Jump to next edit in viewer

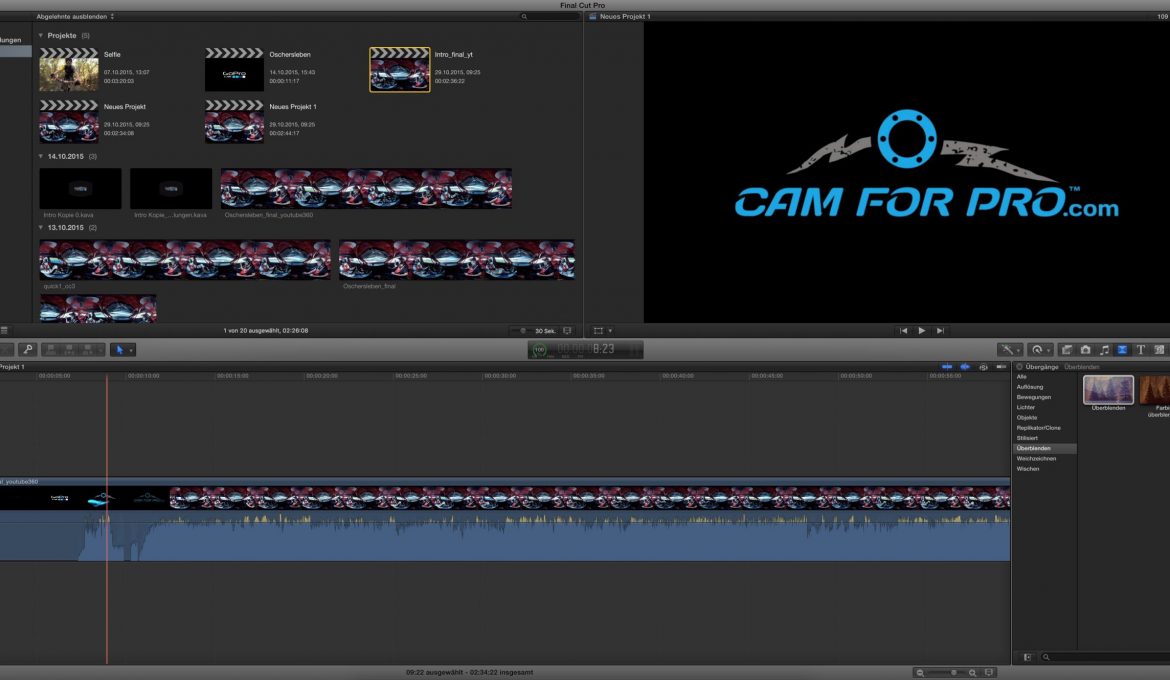tap(940, 331)
